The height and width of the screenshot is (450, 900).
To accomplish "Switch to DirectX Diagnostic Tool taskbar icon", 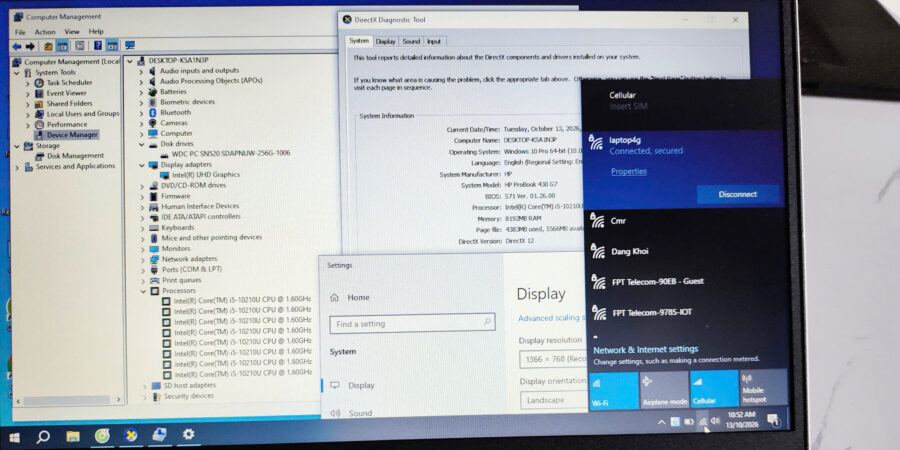I will click(x=131, y=436).
